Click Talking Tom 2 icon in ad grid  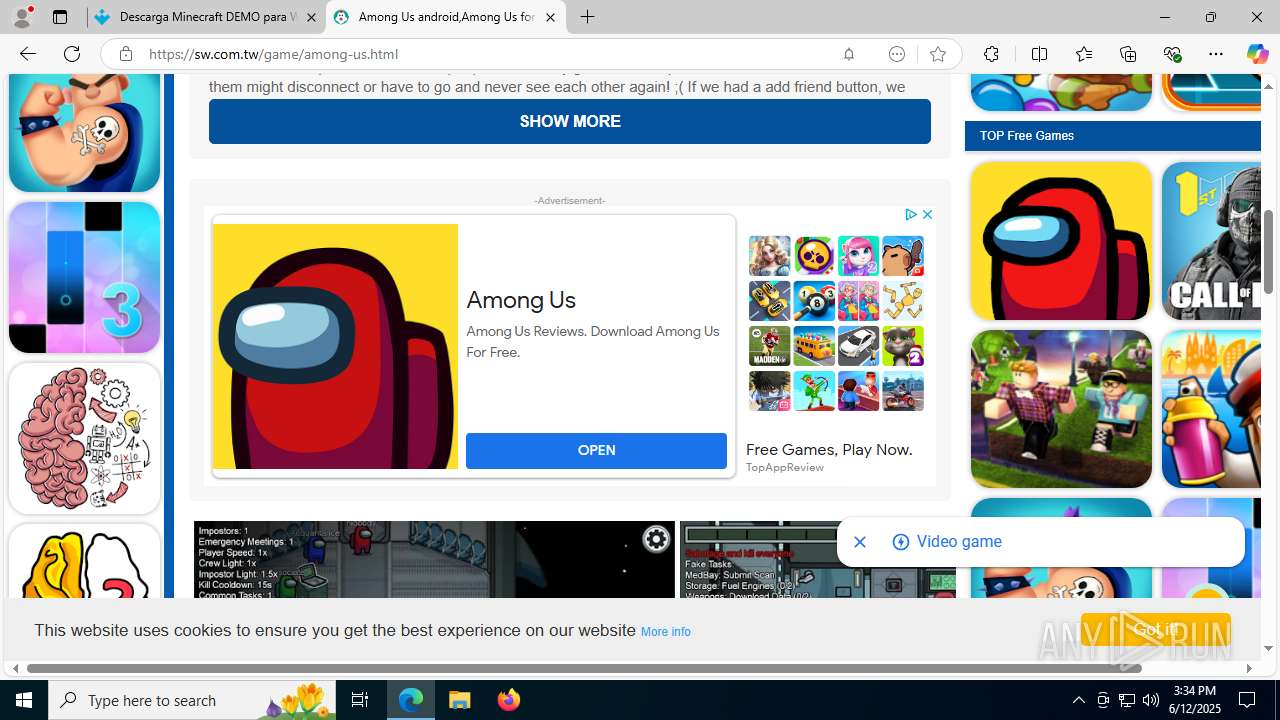point(903,346)
